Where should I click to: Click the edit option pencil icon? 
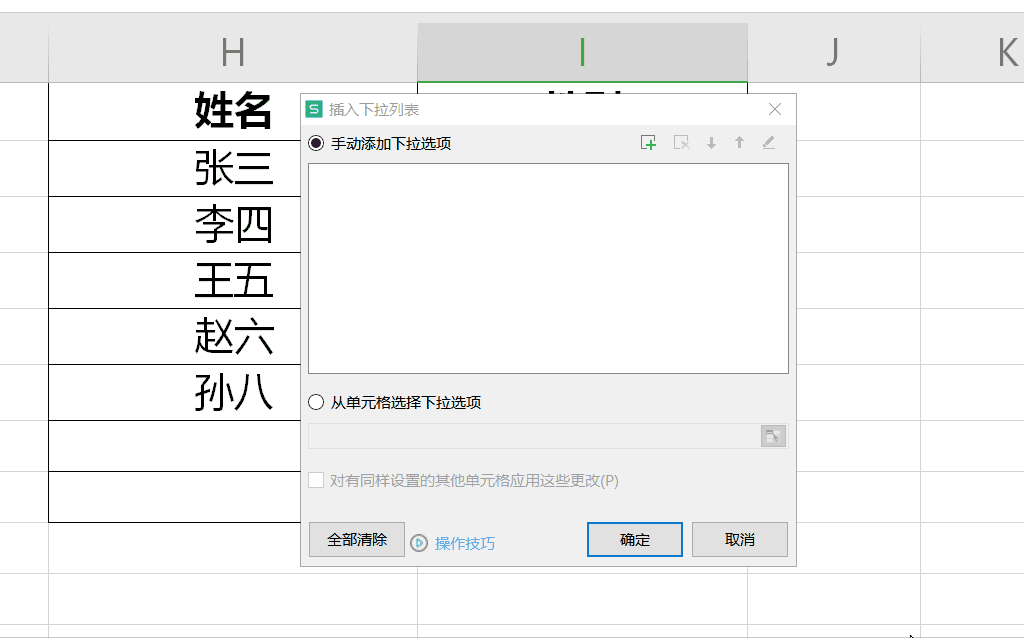tap(767, 142)
